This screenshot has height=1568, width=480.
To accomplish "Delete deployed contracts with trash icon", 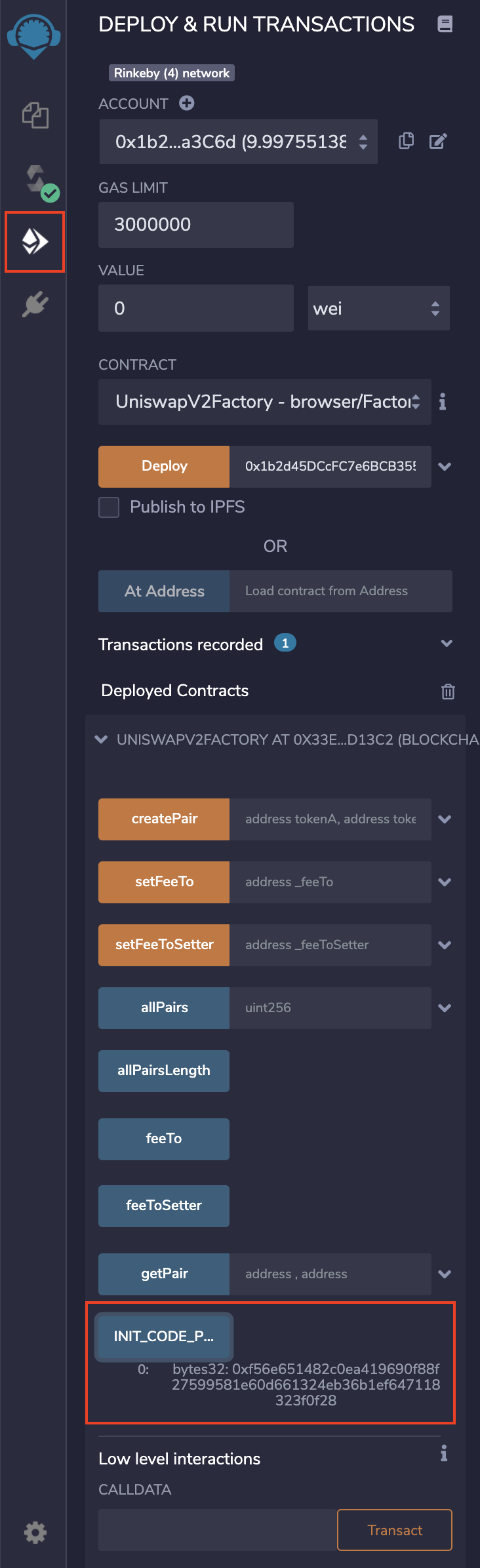I will tap(448, 691).
